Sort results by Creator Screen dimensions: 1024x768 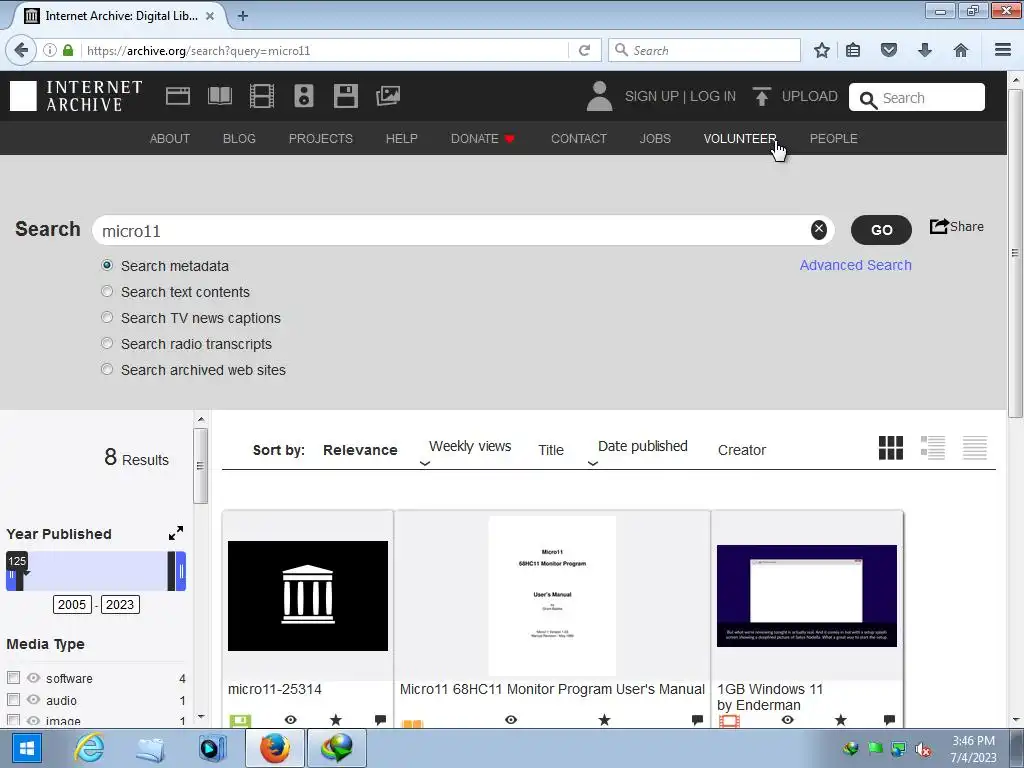[742, 450]
